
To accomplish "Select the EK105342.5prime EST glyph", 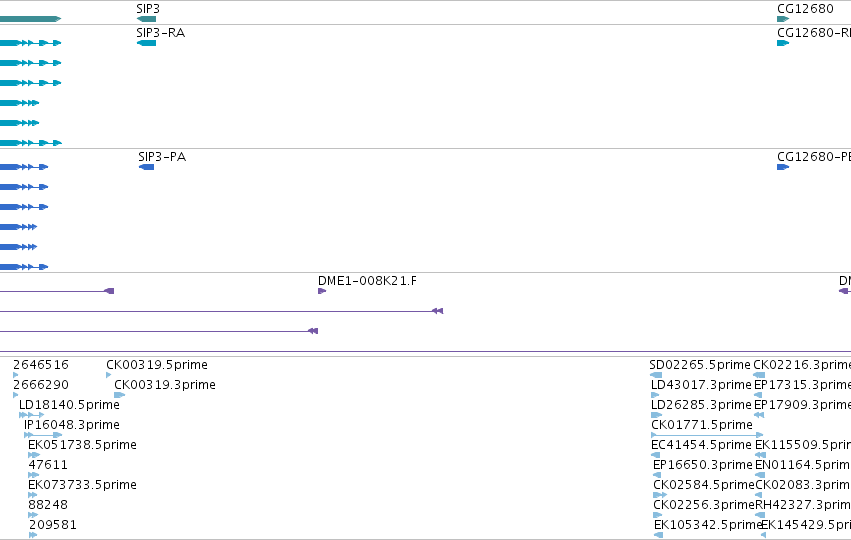I will point(658,535).
